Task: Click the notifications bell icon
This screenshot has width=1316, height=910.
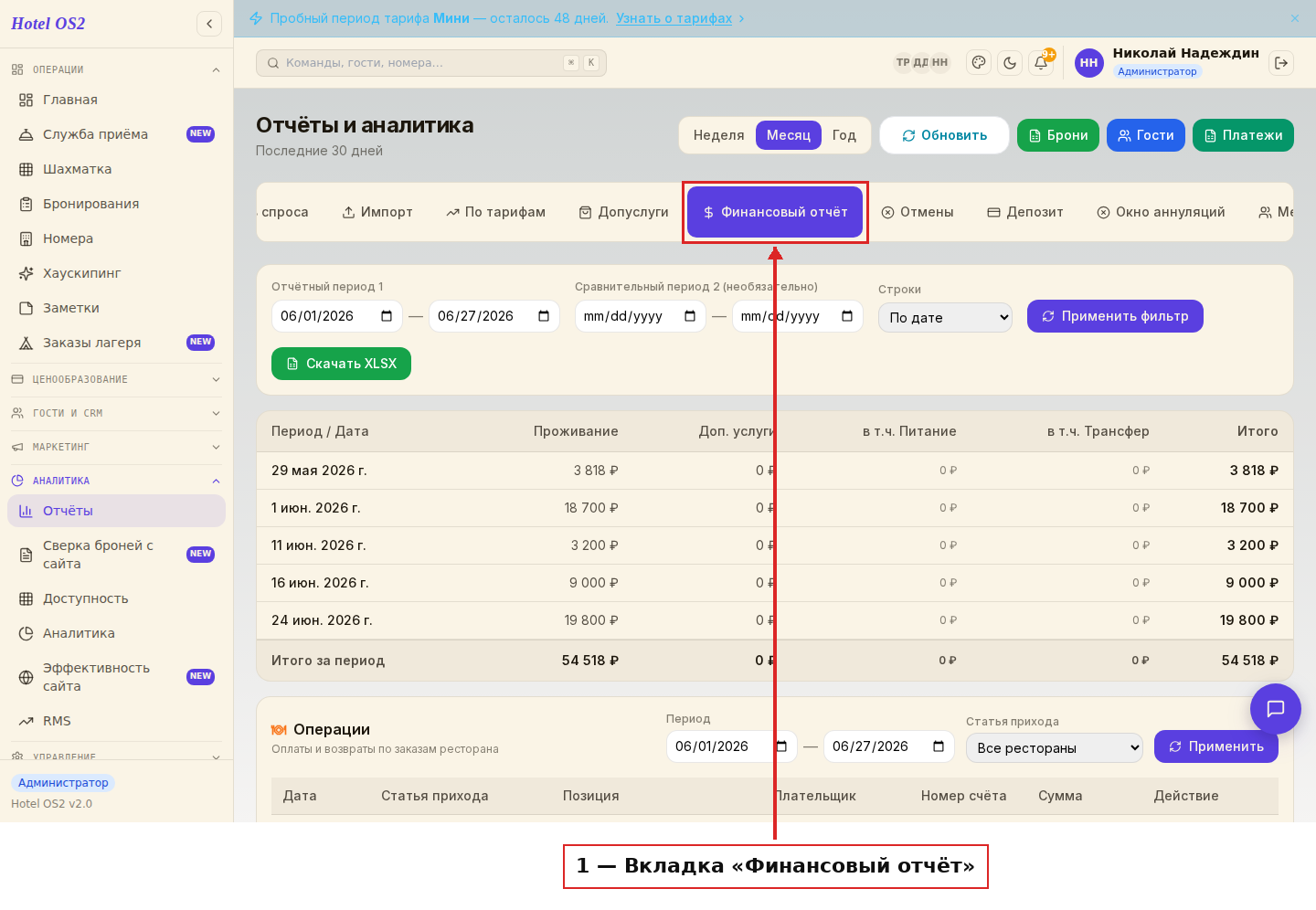Action: (x=1041, y=63)
